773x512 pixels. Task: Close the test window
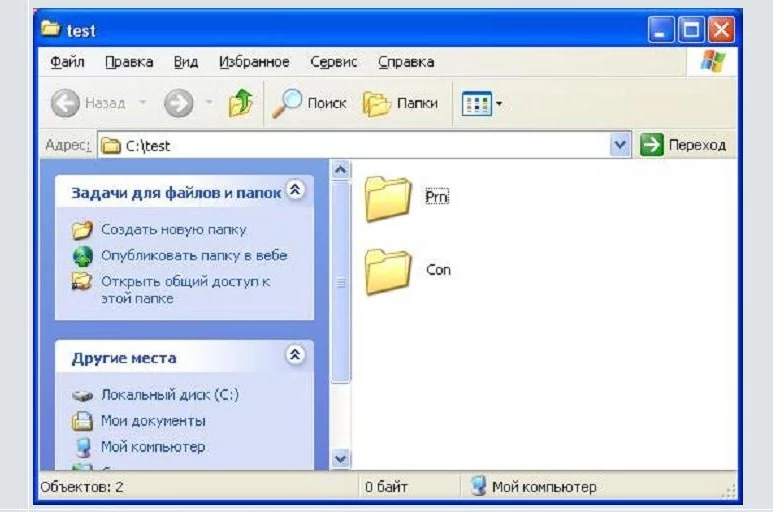tap(721, 30)
